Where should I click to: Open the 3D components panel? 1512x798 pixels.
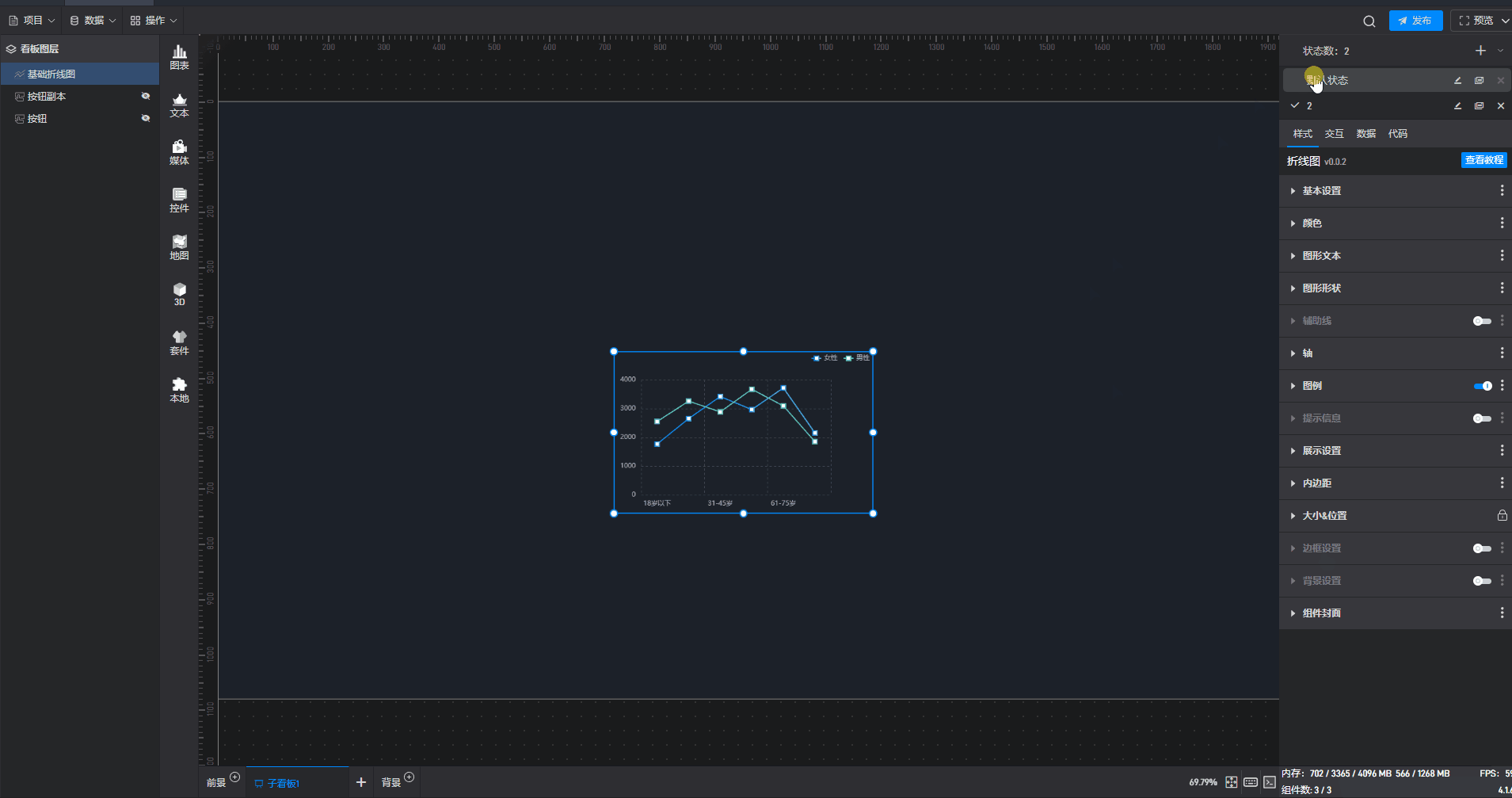coord(180,294)
